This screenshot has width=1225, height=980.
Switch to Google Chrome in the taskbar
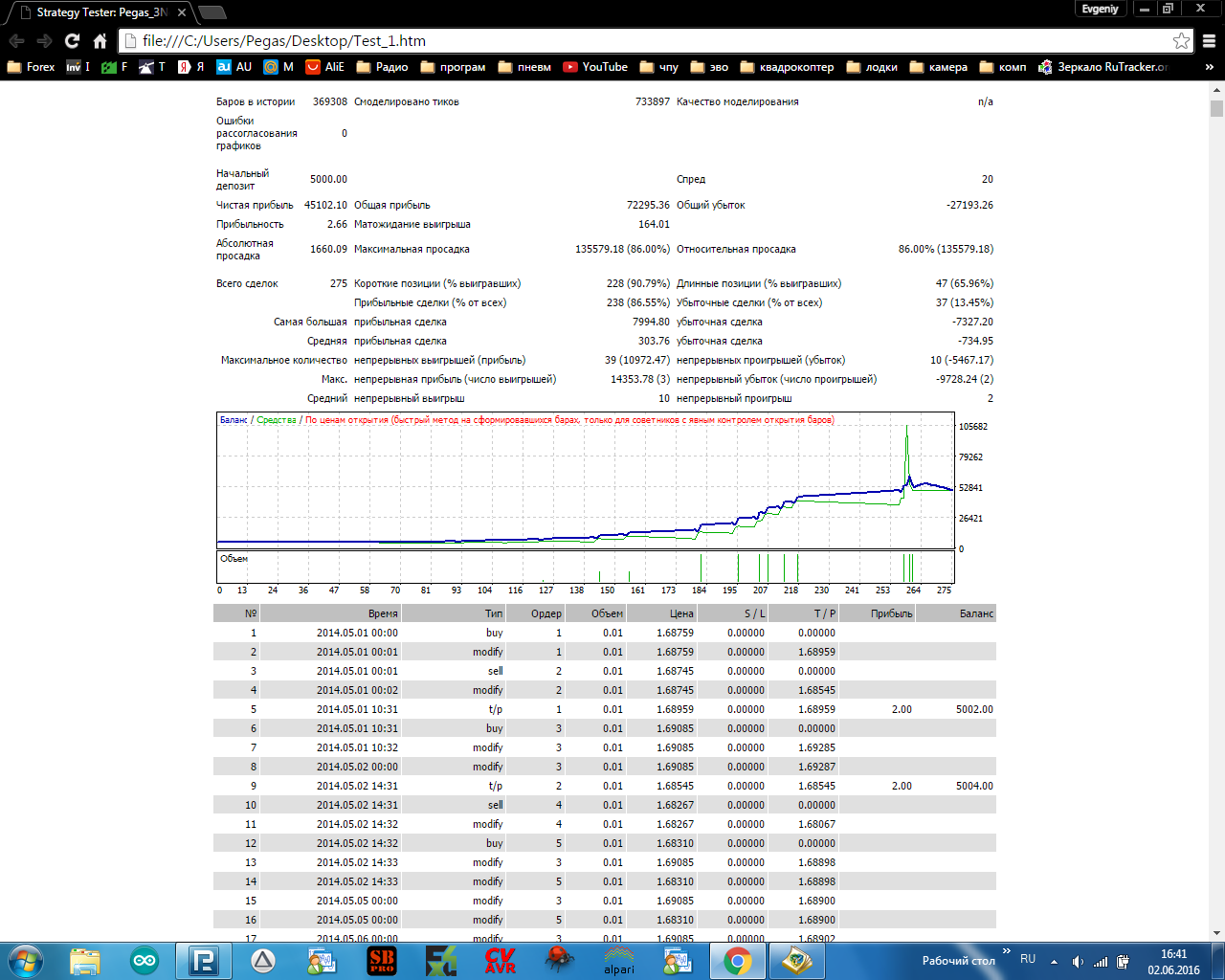point(738,961)
